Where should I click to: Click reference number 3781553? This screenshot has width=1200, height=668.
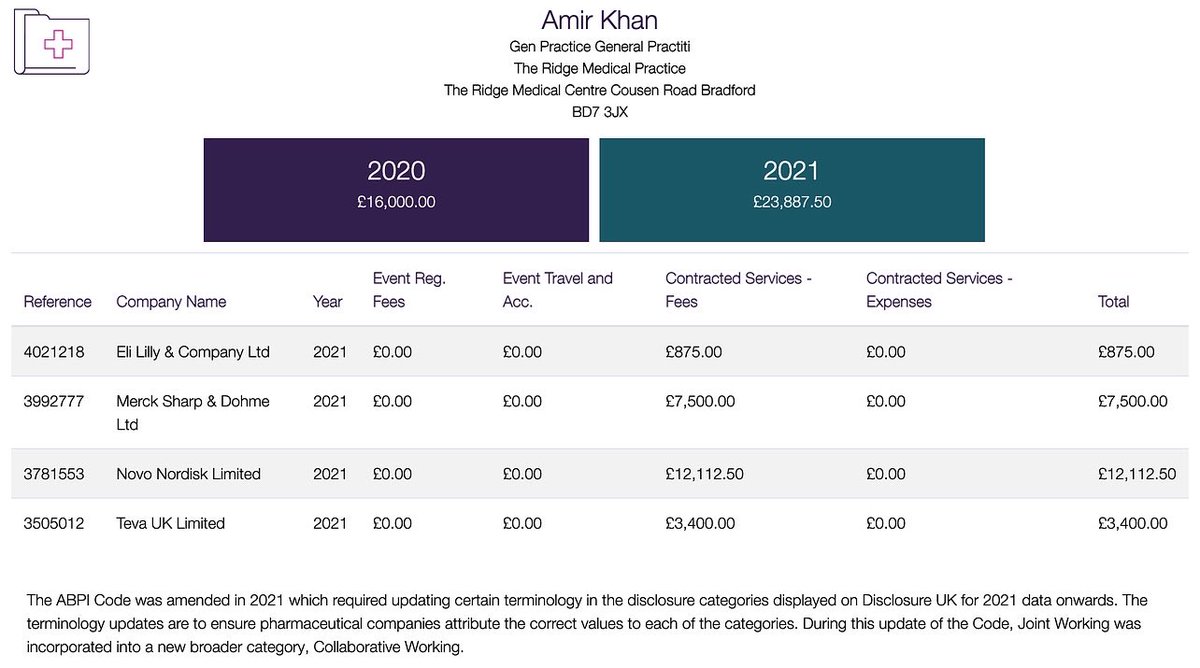pos(55,474)
